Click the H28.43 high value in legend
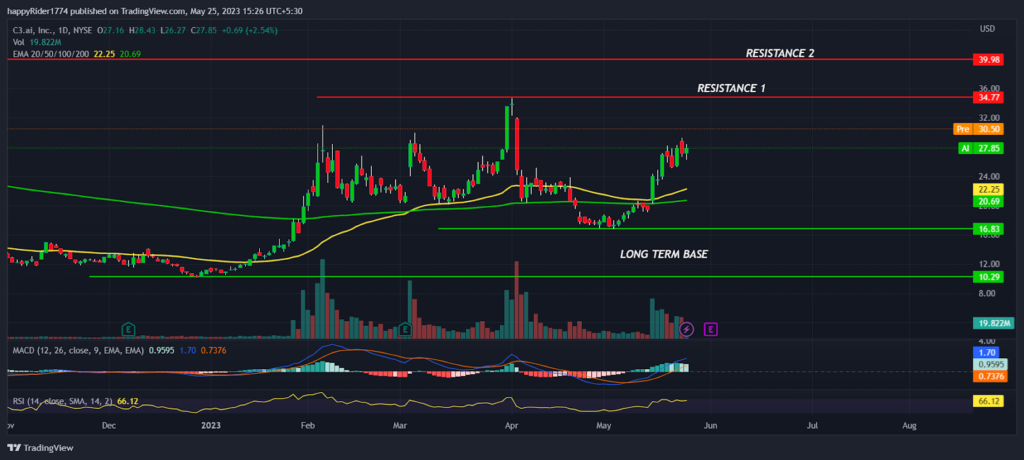 (x=143, y=30)
